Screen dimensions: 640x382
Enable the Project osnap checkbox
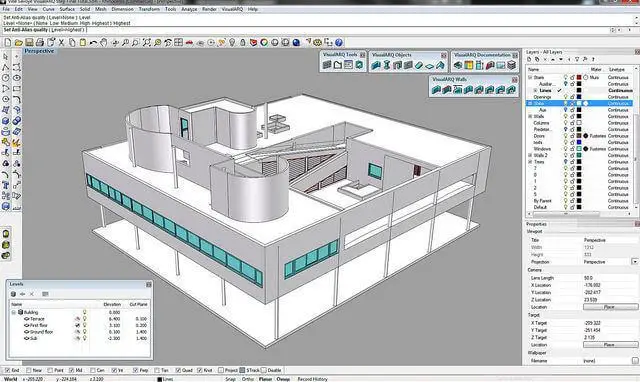(221, 370)
